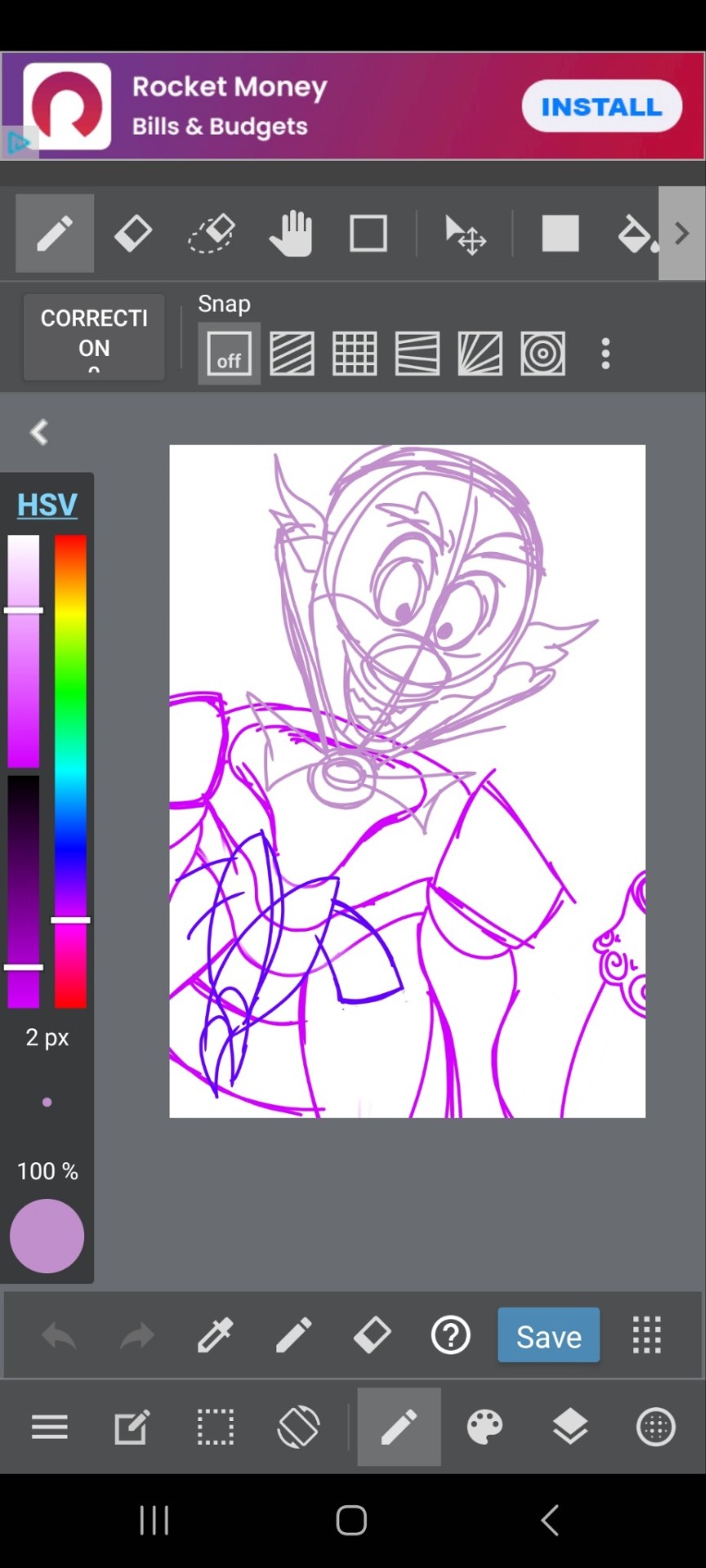Viewport: 706px width, 1568px height.
Task: Open the hamburger main menu
Action: coord(50,1427)
